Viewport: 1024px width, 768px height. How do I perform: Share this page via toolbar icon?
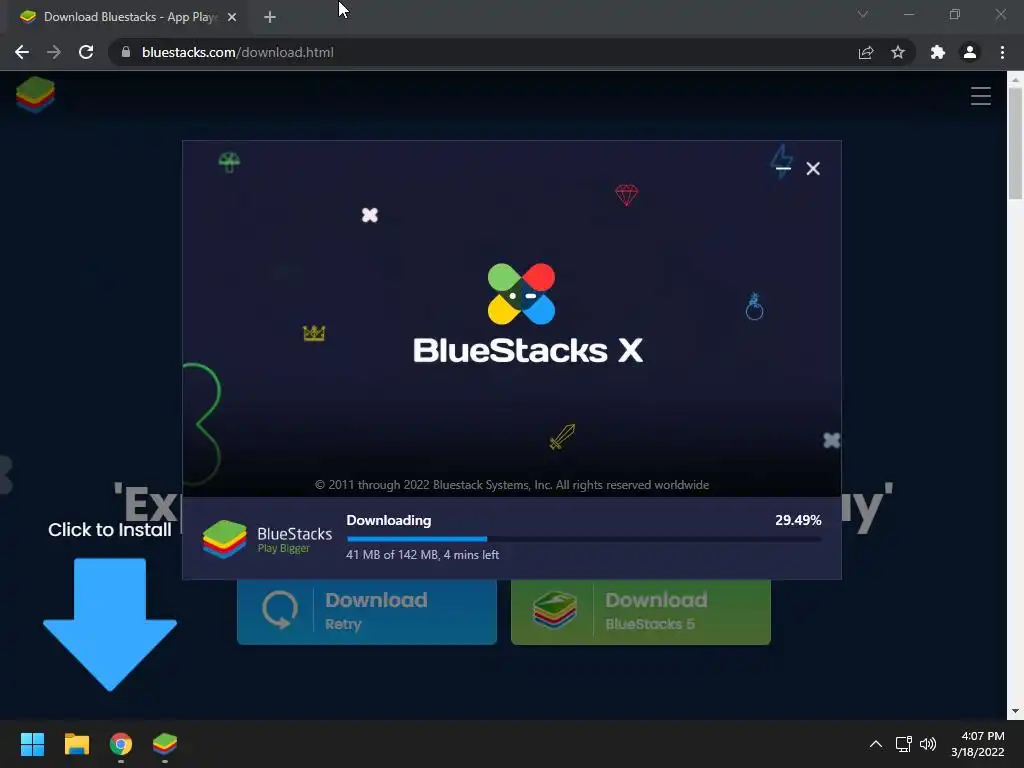point(866,52)
